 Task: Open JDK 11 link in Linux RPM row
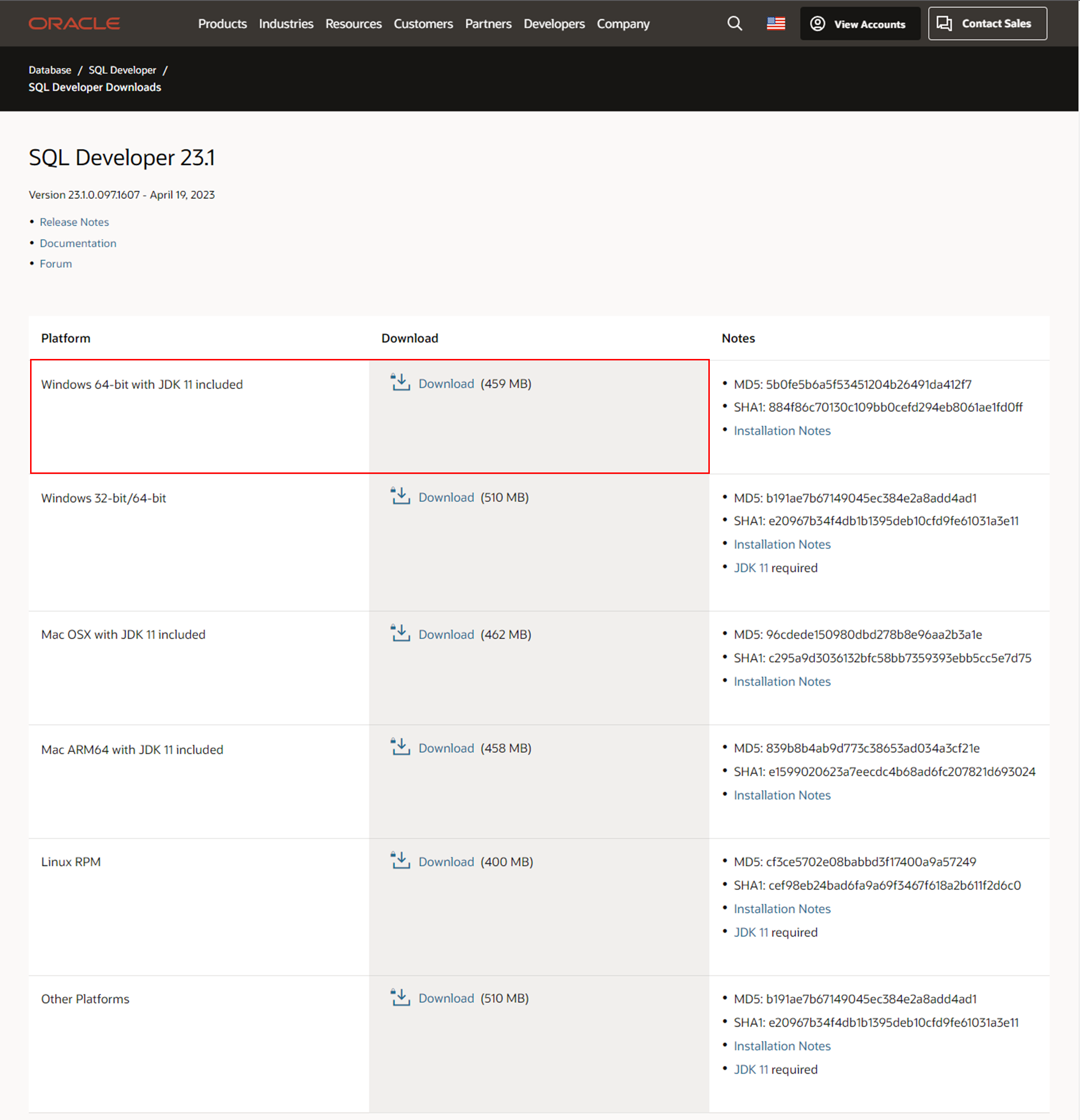point(750,932)
